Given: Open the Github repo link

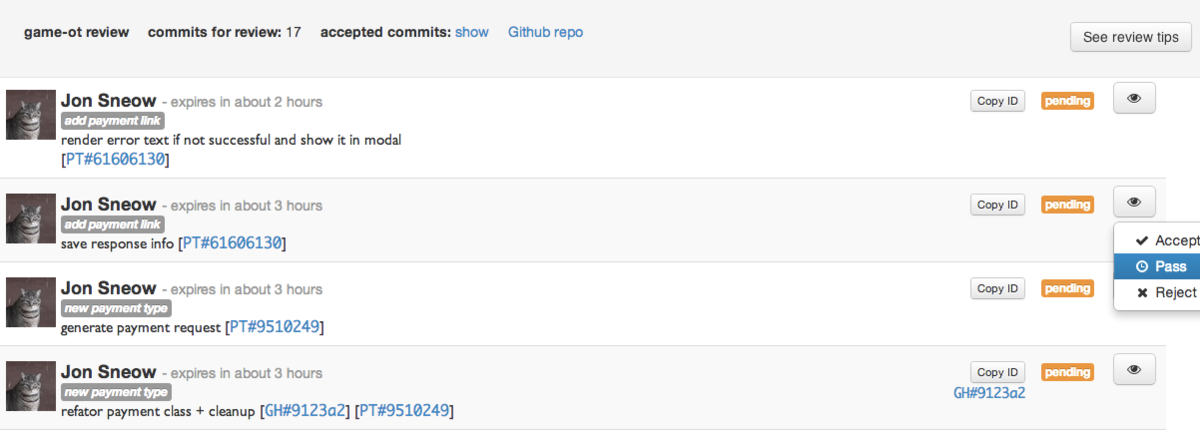Looking at the screenshot, I should (545, 32).
